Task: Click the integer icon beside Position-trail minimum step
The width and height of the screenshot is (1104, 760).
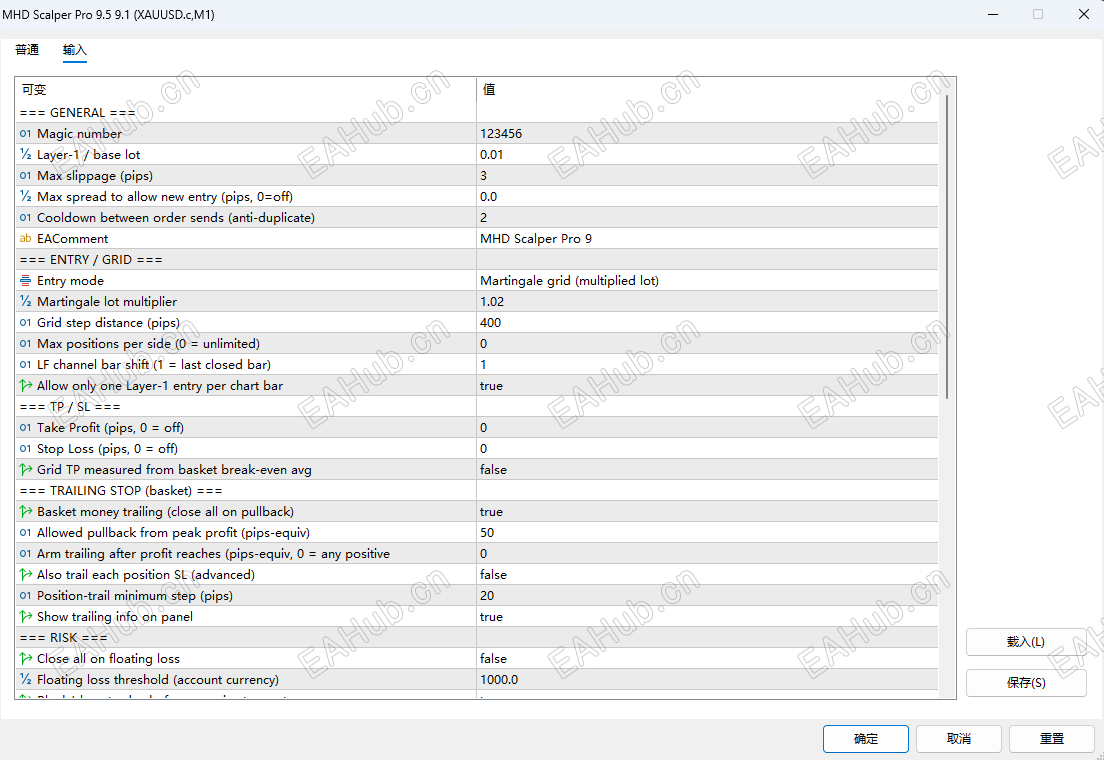Action: [x=25, y=595]
